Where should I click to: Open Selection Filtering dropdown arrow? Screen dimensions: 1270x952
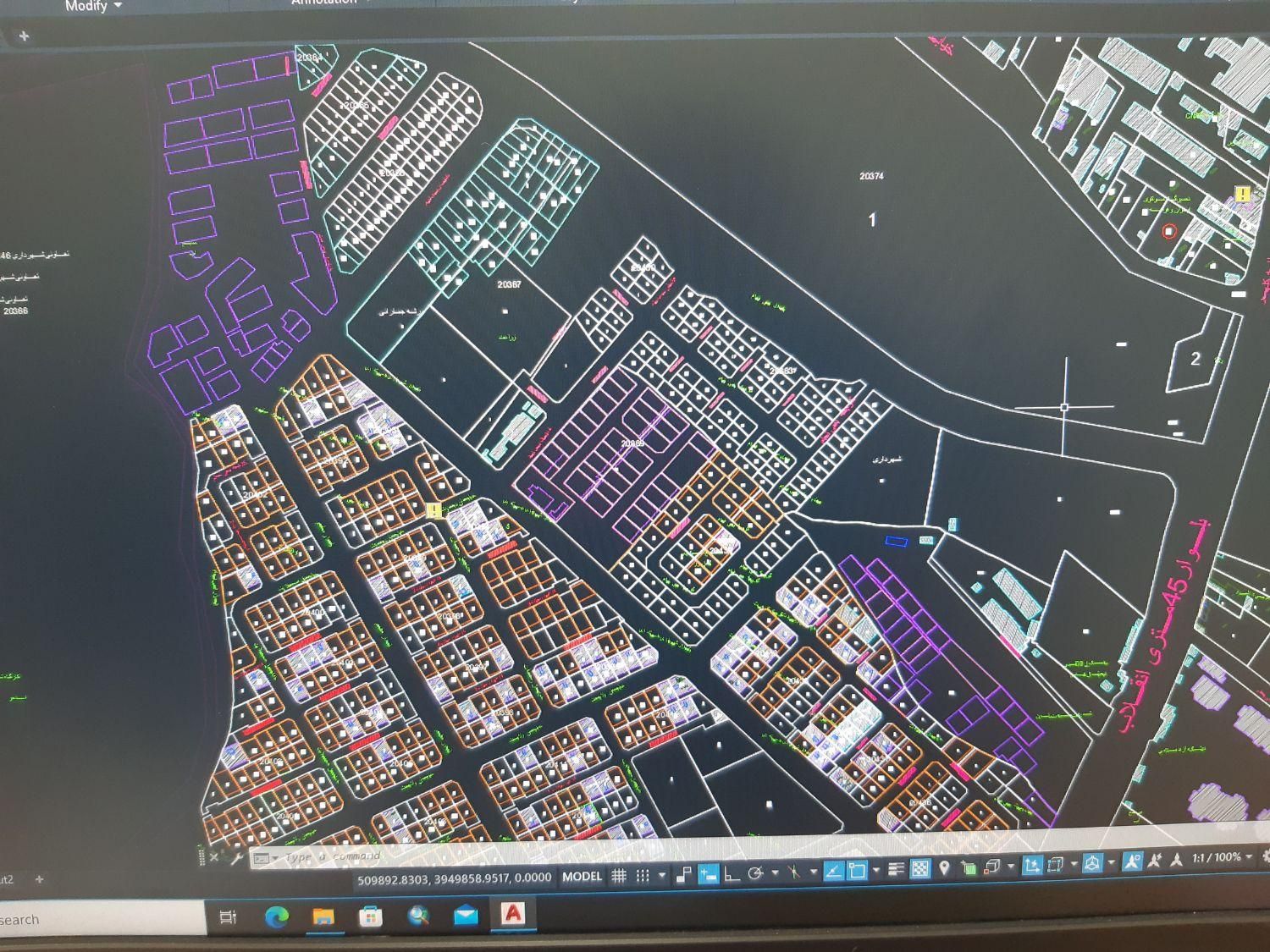(1074, 865)
